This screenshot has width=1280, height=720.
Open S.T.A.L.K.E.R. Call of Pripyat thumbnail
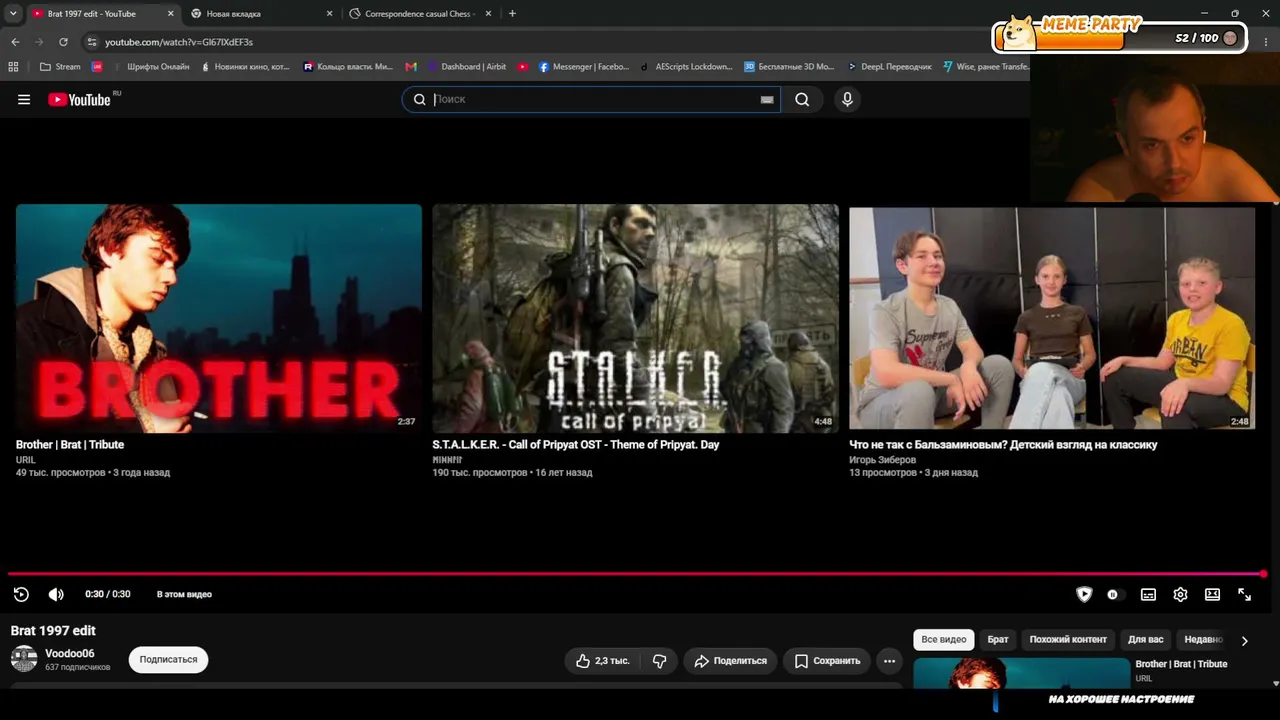(635, 318)
